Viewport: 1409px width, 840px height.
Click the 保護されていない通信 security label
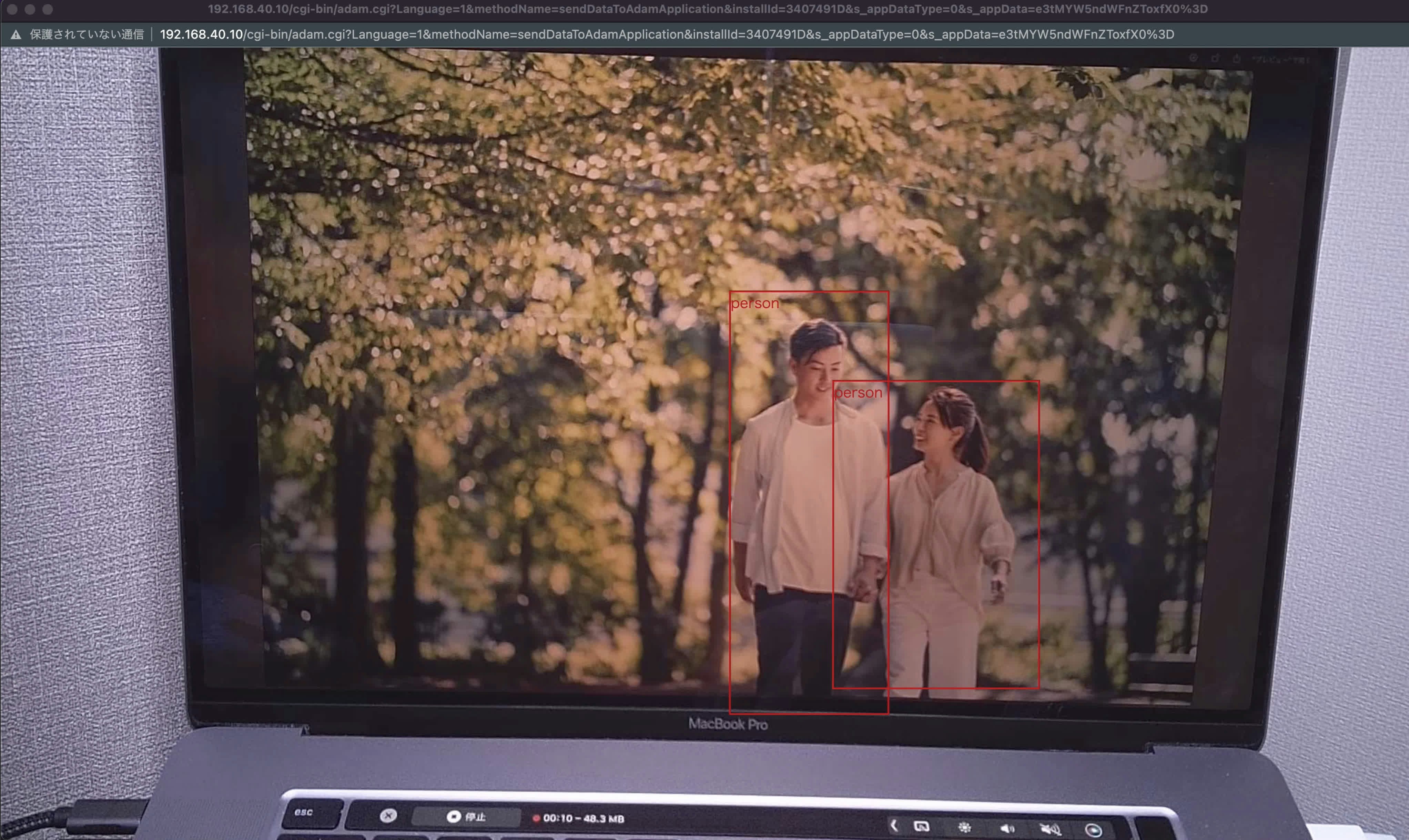87,34
